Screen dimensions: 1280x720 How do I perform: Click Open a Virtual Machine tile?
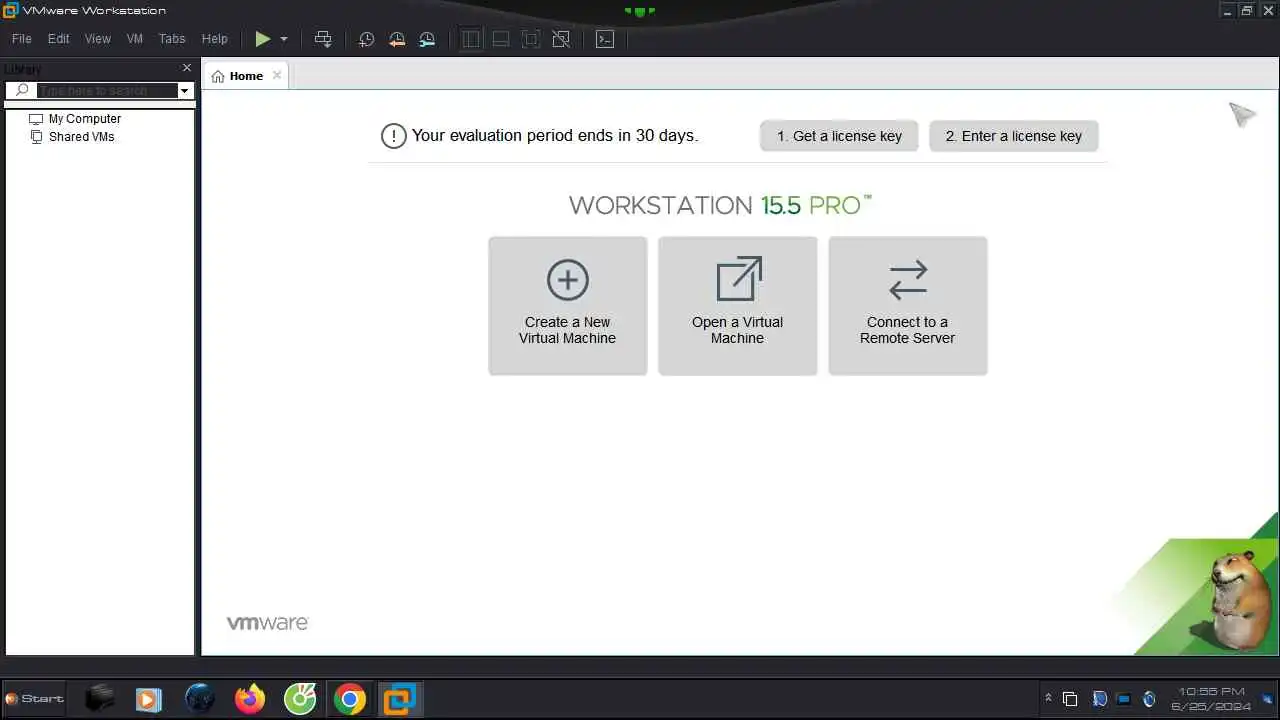click(738, 306)
